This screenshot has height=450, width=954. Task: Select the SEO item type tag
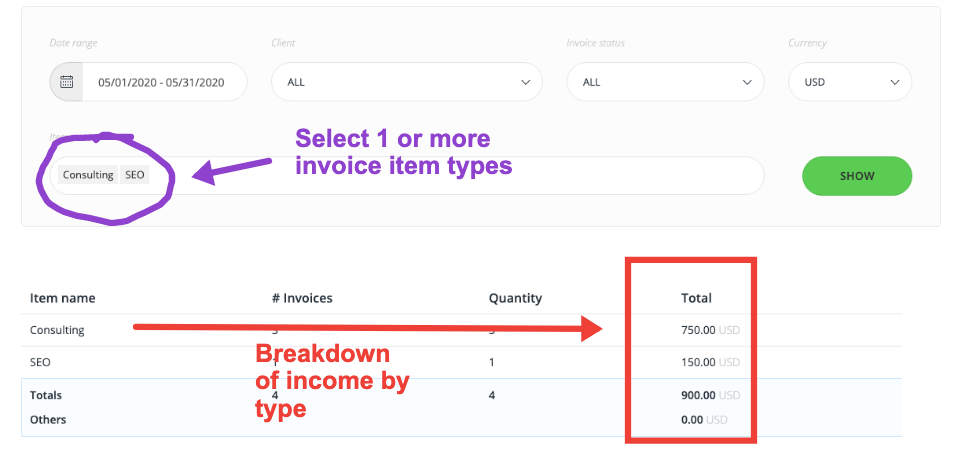pyautogui.click(x=134, y=175)
